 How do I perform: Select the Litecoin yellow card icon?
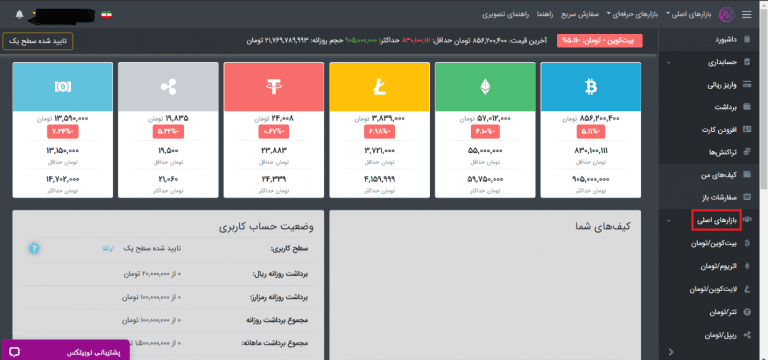tap(379, 87)
